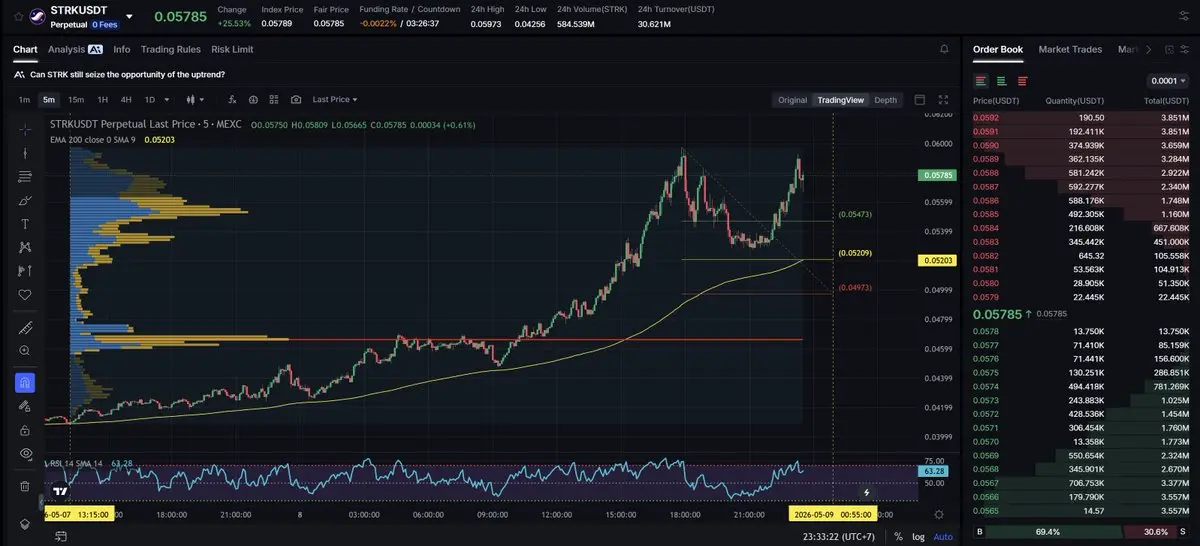Toggle log scale on chart
Viewport: 1200px width, 546px height.
pyautogui.click(x=918, y=537)
